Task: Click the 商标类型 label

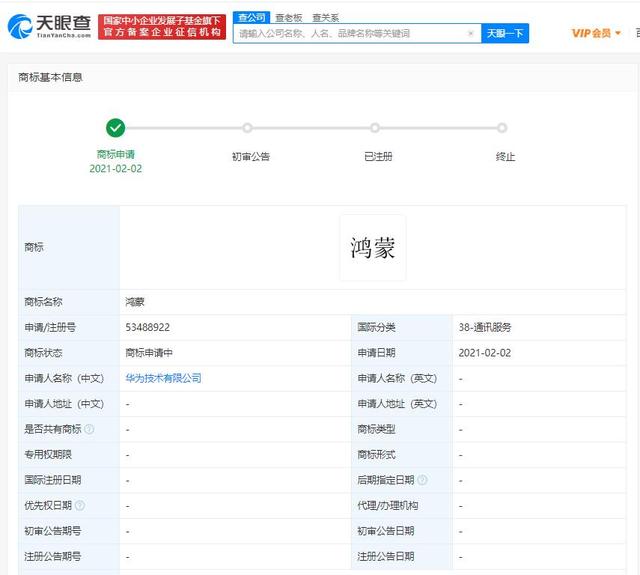Action: (376, 429)
